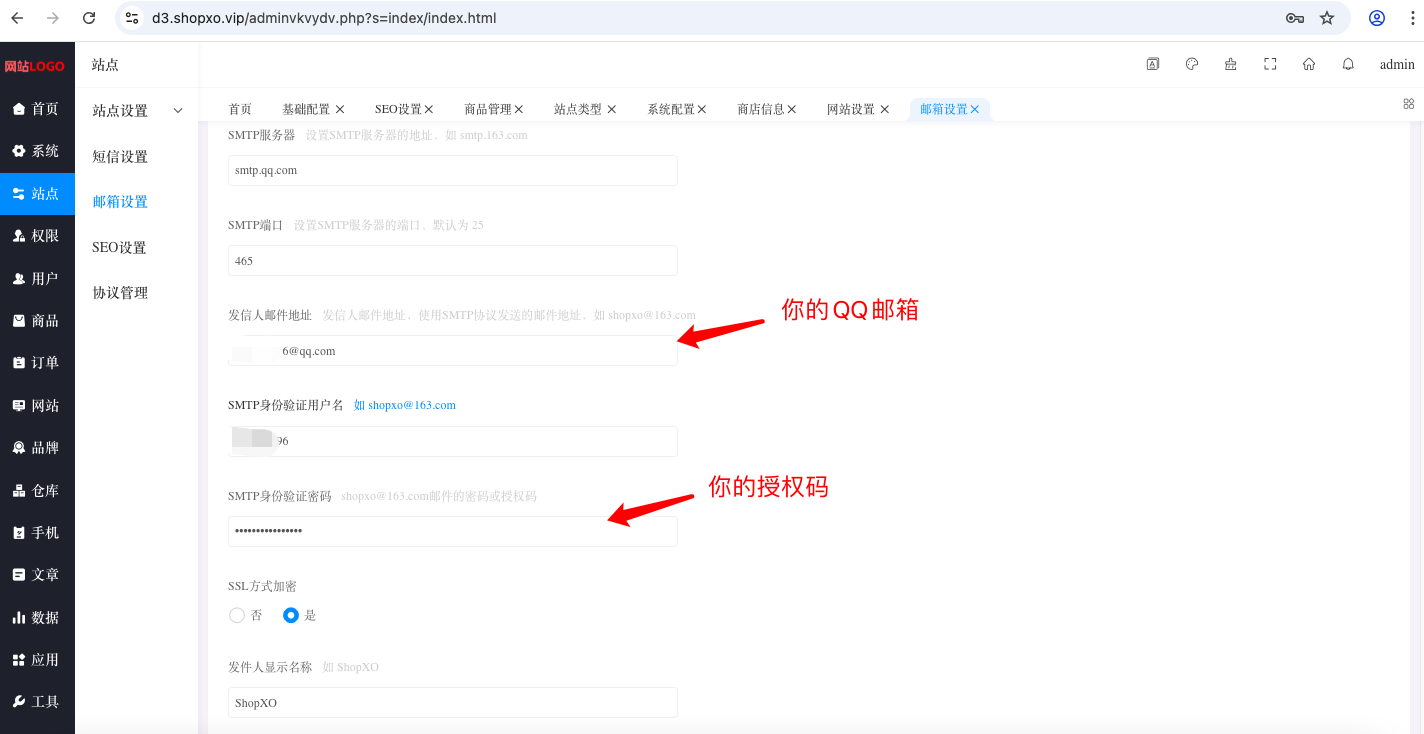Click the browser reload button
The width and height of the screenshot is (1424, 734).
(x=89, y=18)
